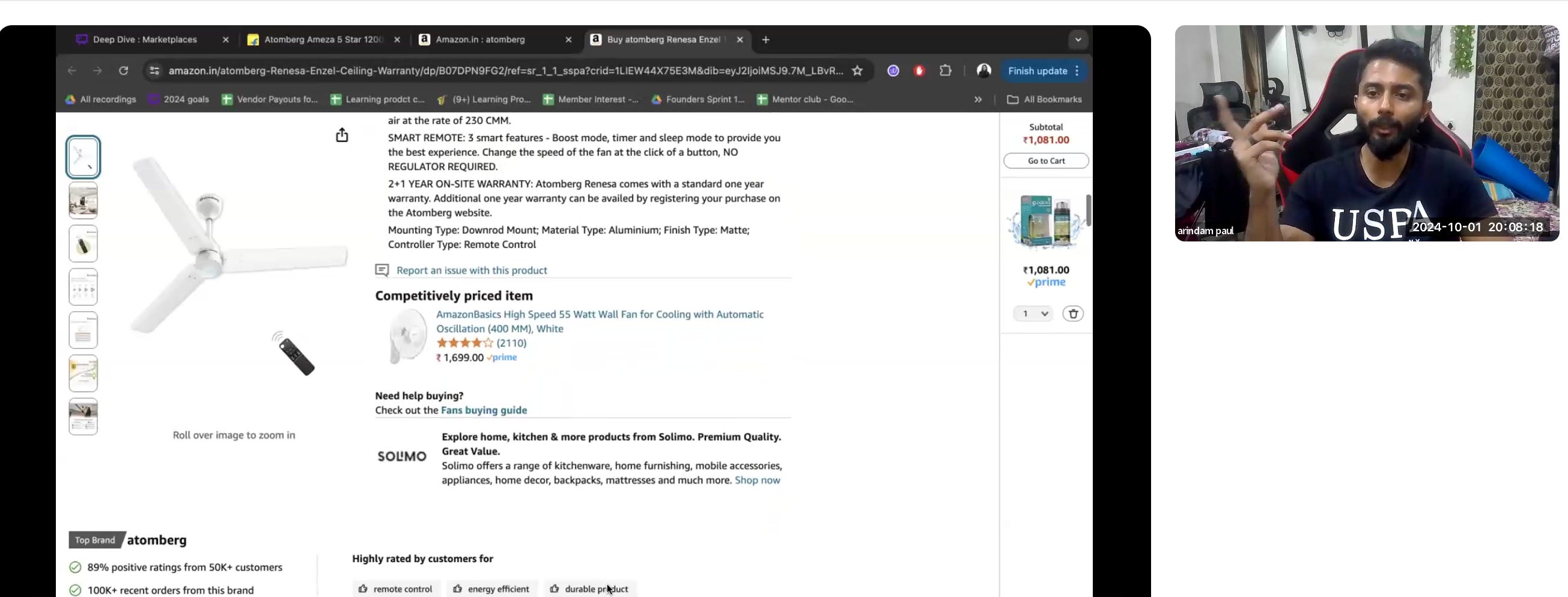Select the remote control thumbnail
Image resolution: width=1568 pixels, height=597 pixels.
[84, 243]
